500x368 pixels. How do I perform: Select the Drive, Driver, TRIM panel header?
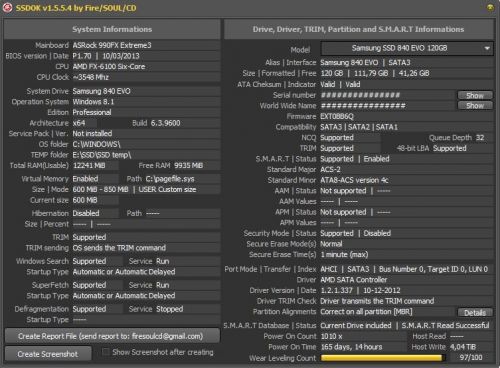coord(359,29)
